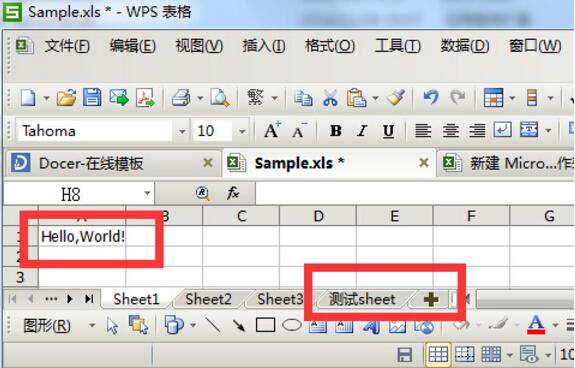Viewport: 575px width, 368px height.
Task: Open the font color dropdown arrow
Action: pos(555,325)
